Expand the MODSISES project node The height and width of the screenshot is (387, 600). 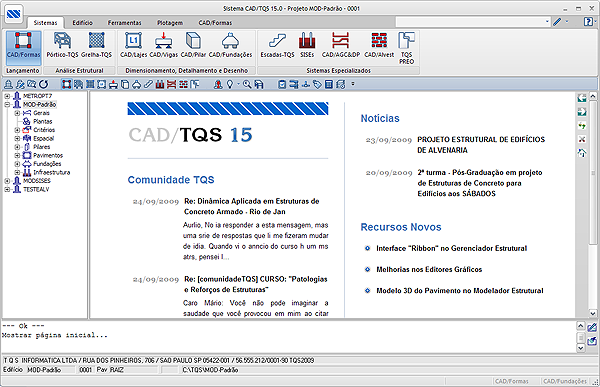(x=7, y=181)
